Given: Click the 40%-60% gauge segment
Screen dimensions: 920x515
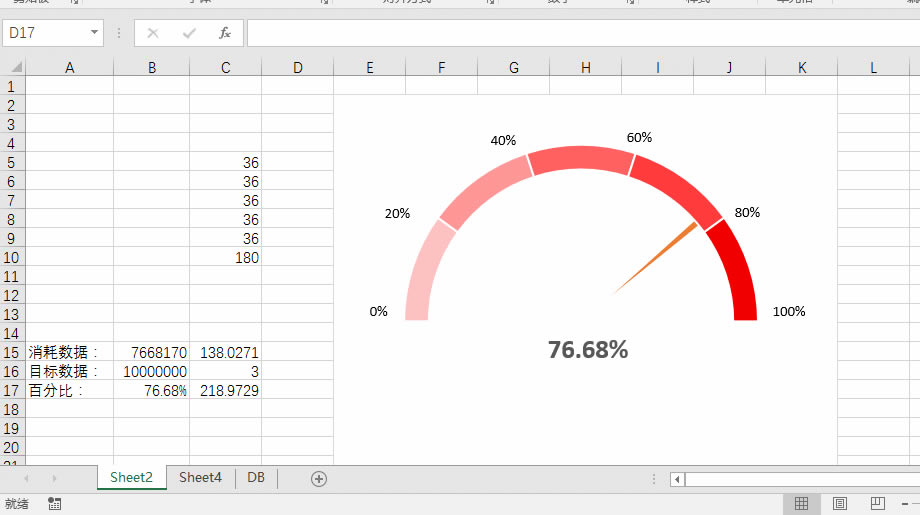Looking at the screenshot, I should point(581,158).
